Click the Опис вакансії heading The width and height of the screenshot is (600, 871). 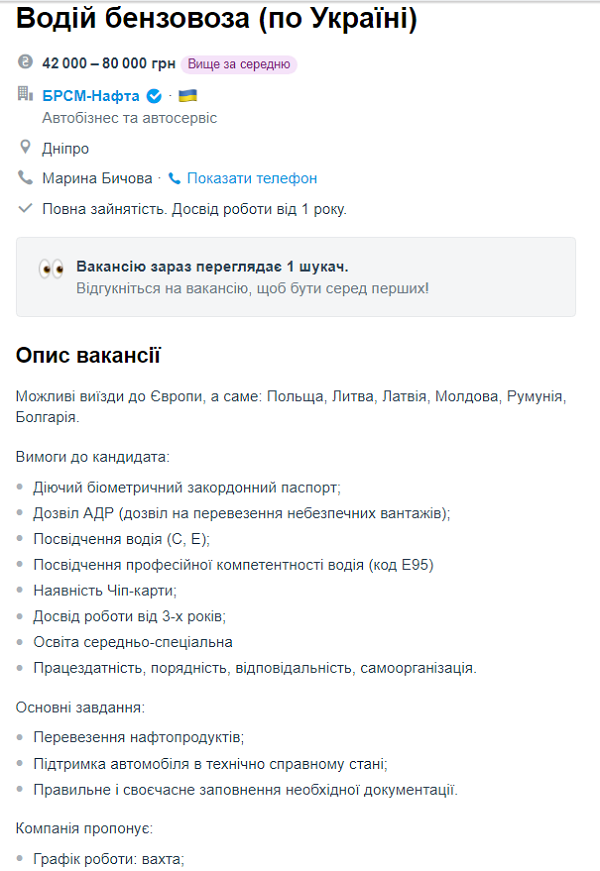pyautogui.click(x=88, y=356)
